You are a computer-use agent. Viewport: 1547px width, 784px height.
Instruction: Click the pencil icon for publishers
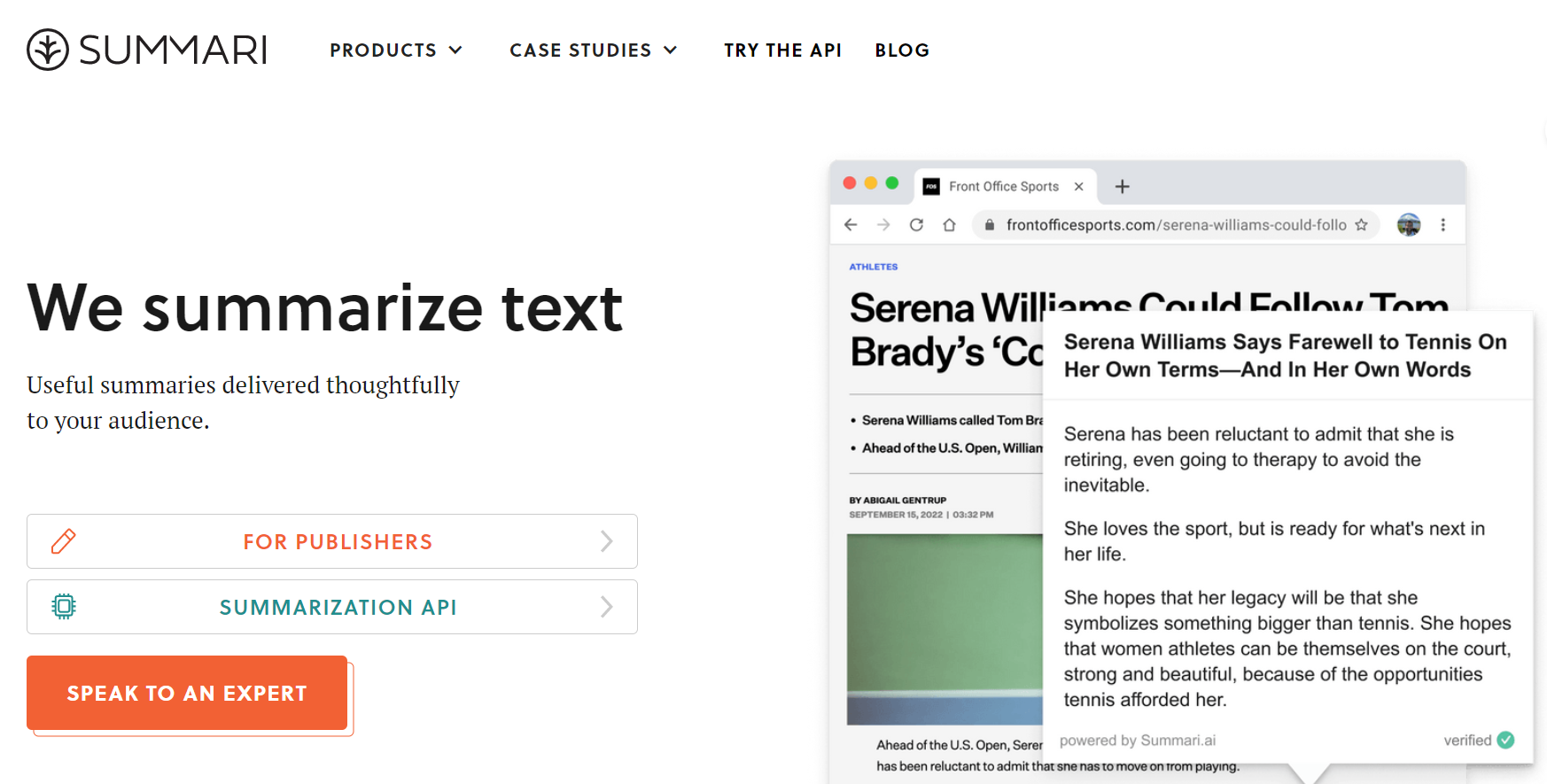pyautogui.click(x=64, y=541)
